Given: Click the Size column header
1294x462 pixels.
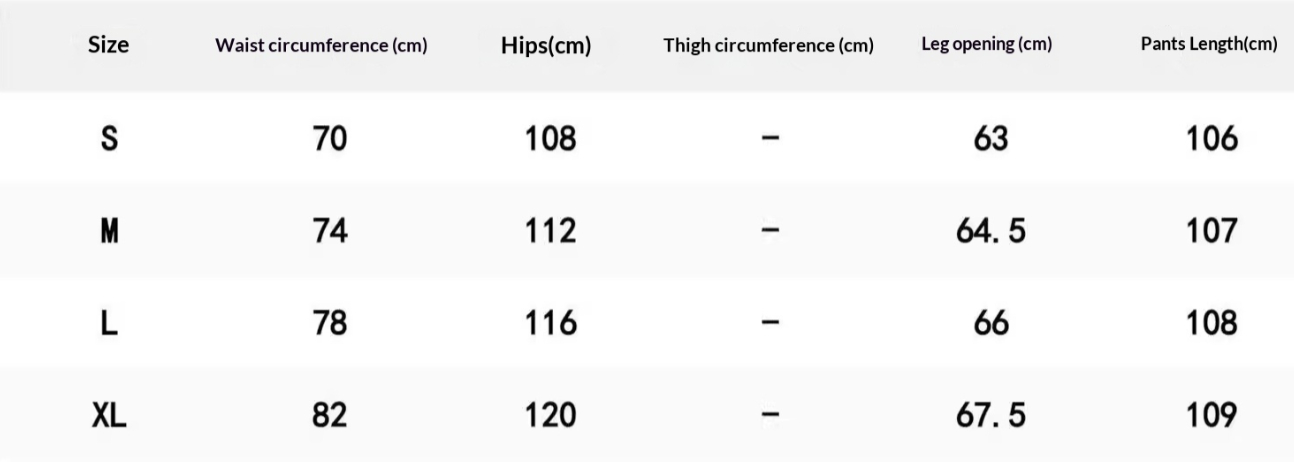Looking at the screenshot, I should pos(108,45).
